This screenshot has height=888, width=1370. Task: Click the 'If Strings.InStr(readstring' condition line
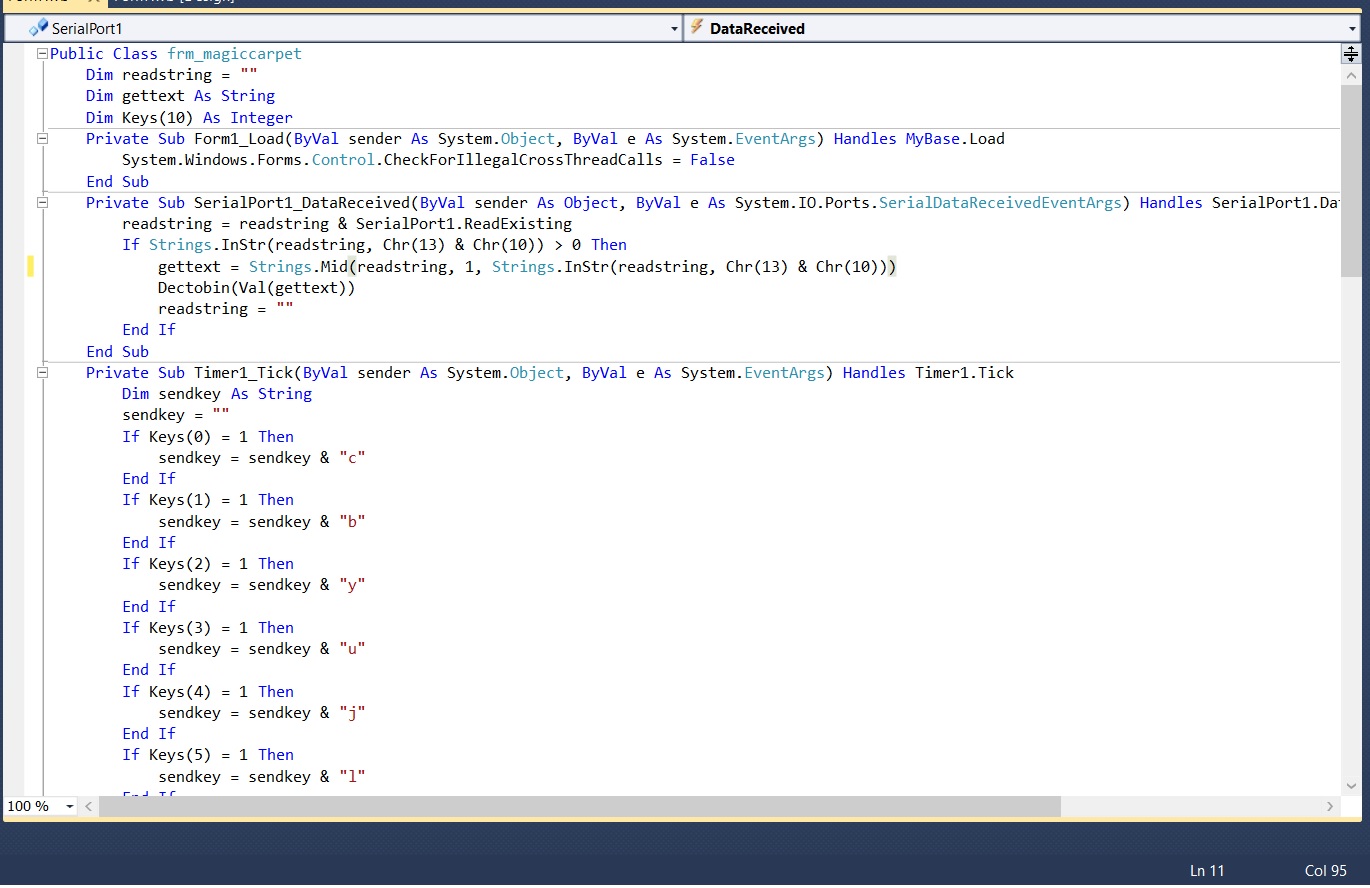374,245
